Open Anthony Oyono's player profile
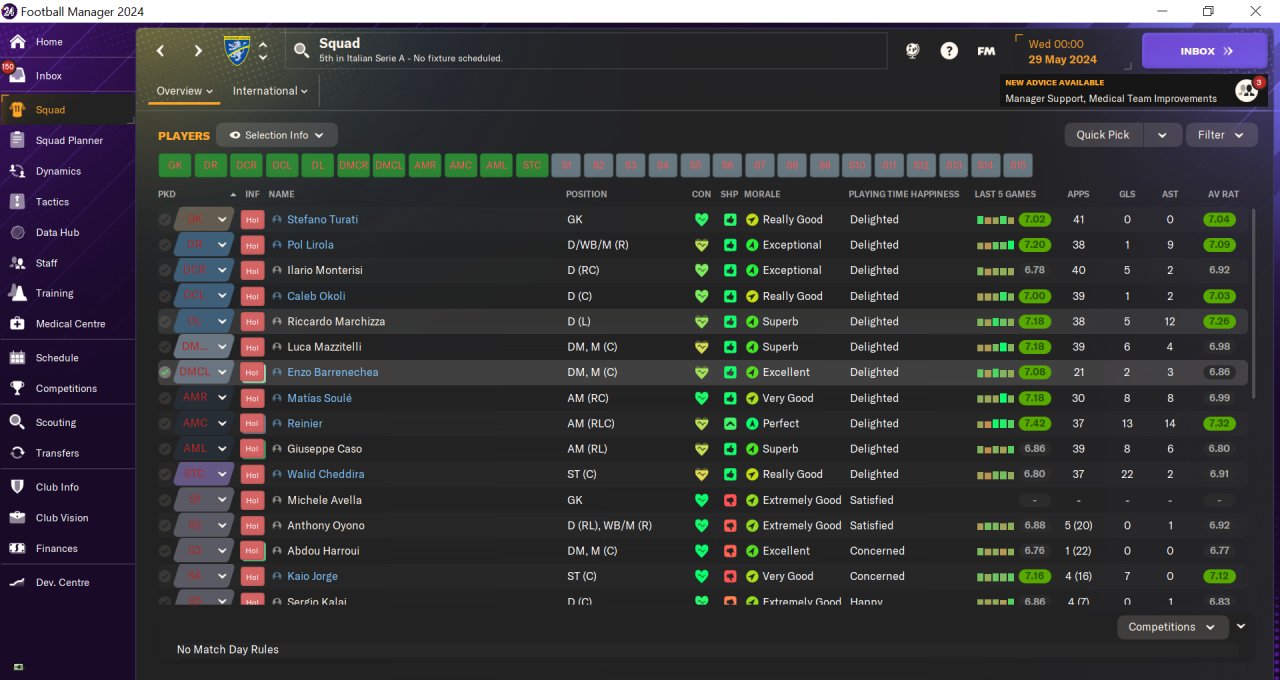This screenshot has width=1280, height=680. click(x=325, y=525)
